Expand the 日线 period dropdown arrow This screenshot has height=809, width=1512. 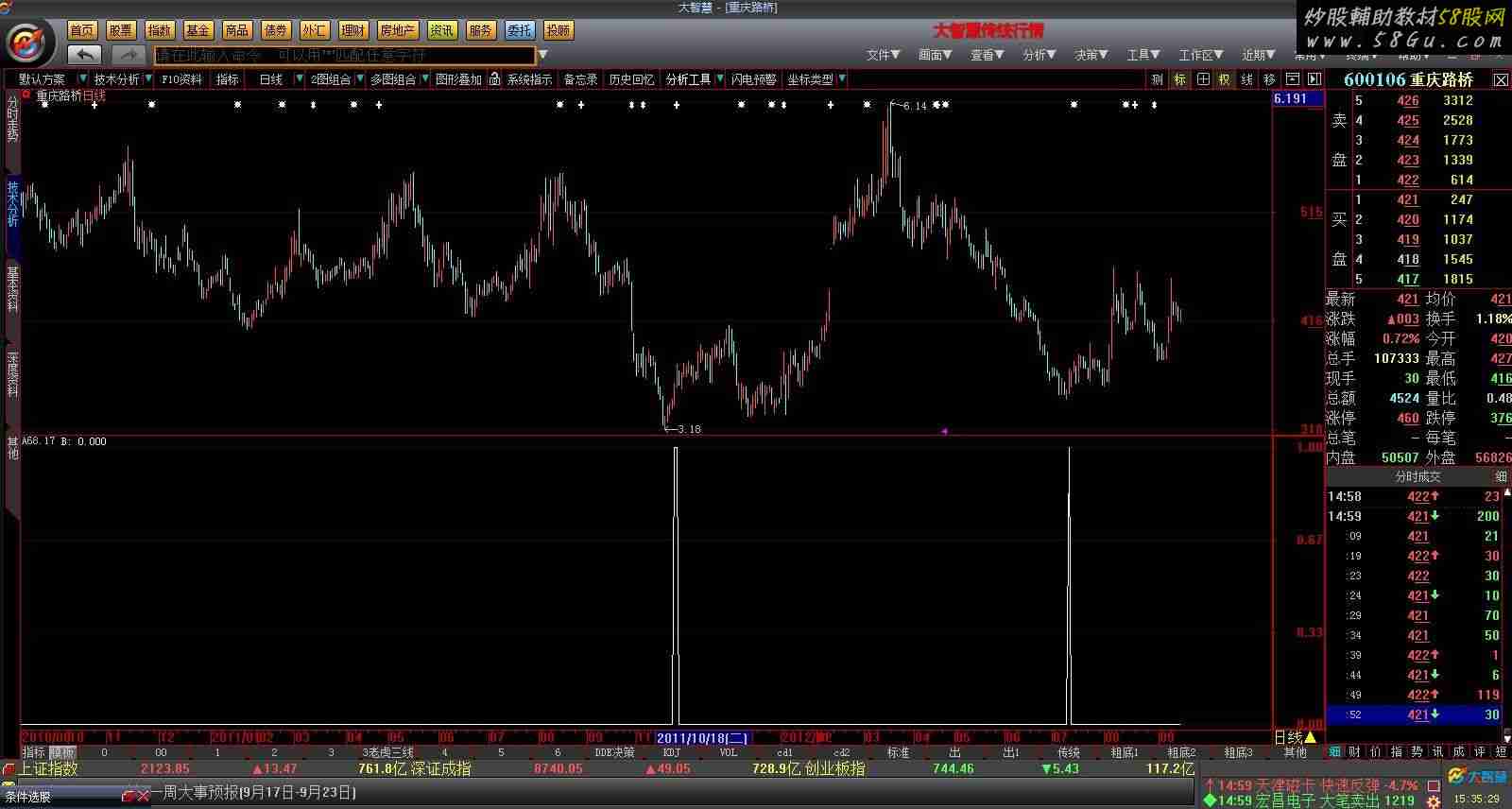300,79
